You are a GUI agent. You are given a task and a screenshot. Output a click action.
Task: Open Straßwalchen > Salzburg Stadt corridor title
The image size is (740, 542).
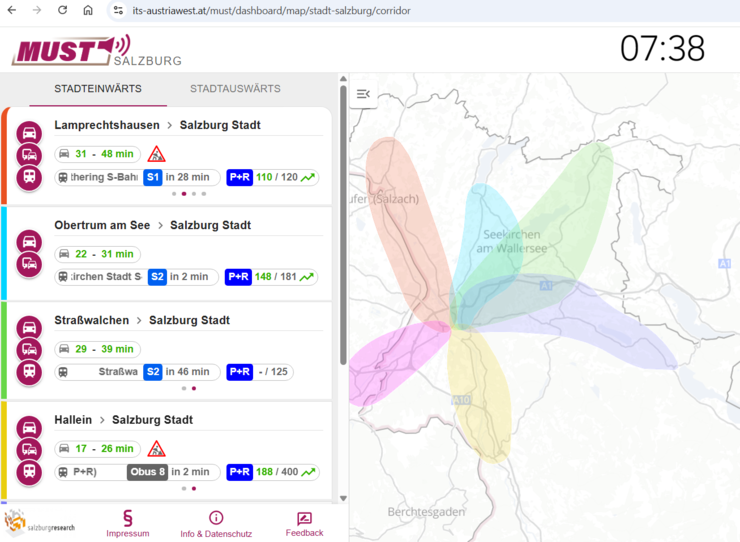[x=142, y=320]
